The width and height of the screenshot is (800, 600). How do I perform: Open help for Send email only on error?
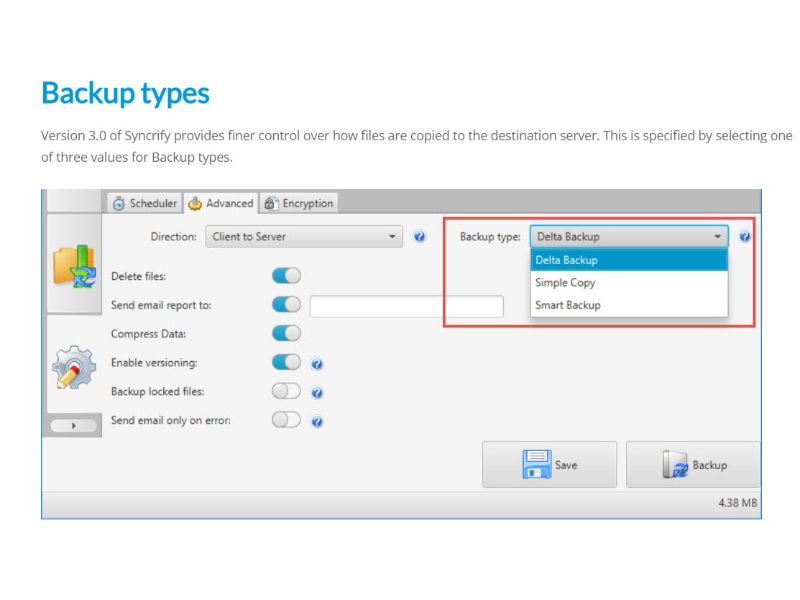click(317, 422)
